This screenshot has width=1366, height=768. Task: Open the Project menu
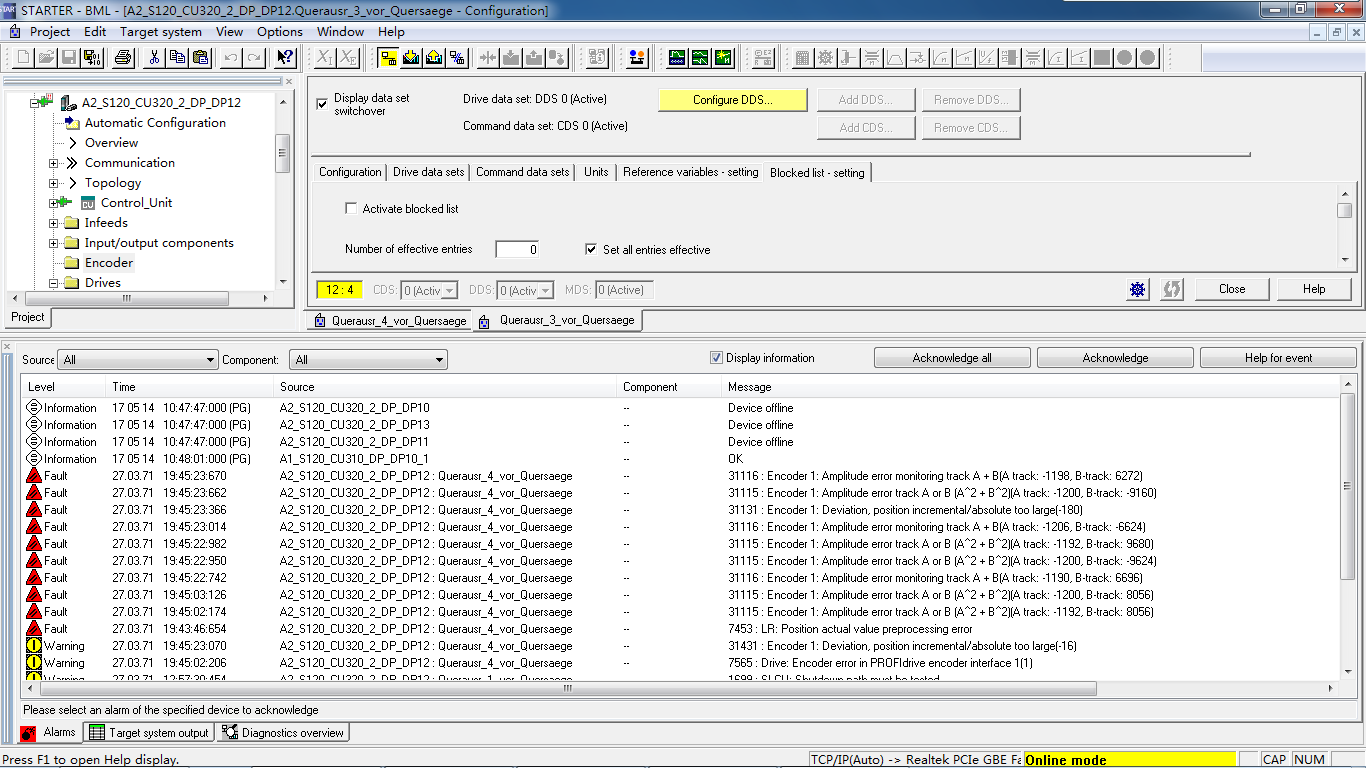point(50,31)
